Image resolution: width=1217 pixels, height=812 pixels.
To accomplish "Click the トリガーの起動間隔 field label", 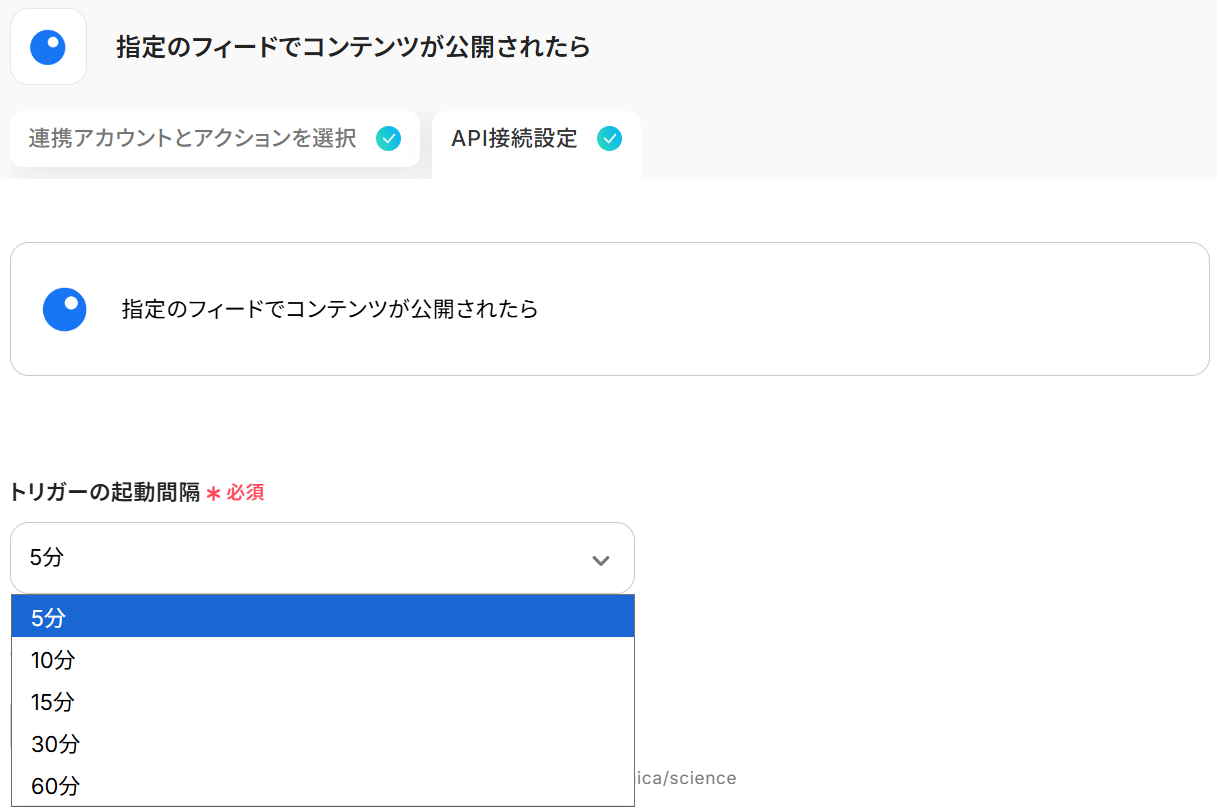I will (x=105, y=492).
